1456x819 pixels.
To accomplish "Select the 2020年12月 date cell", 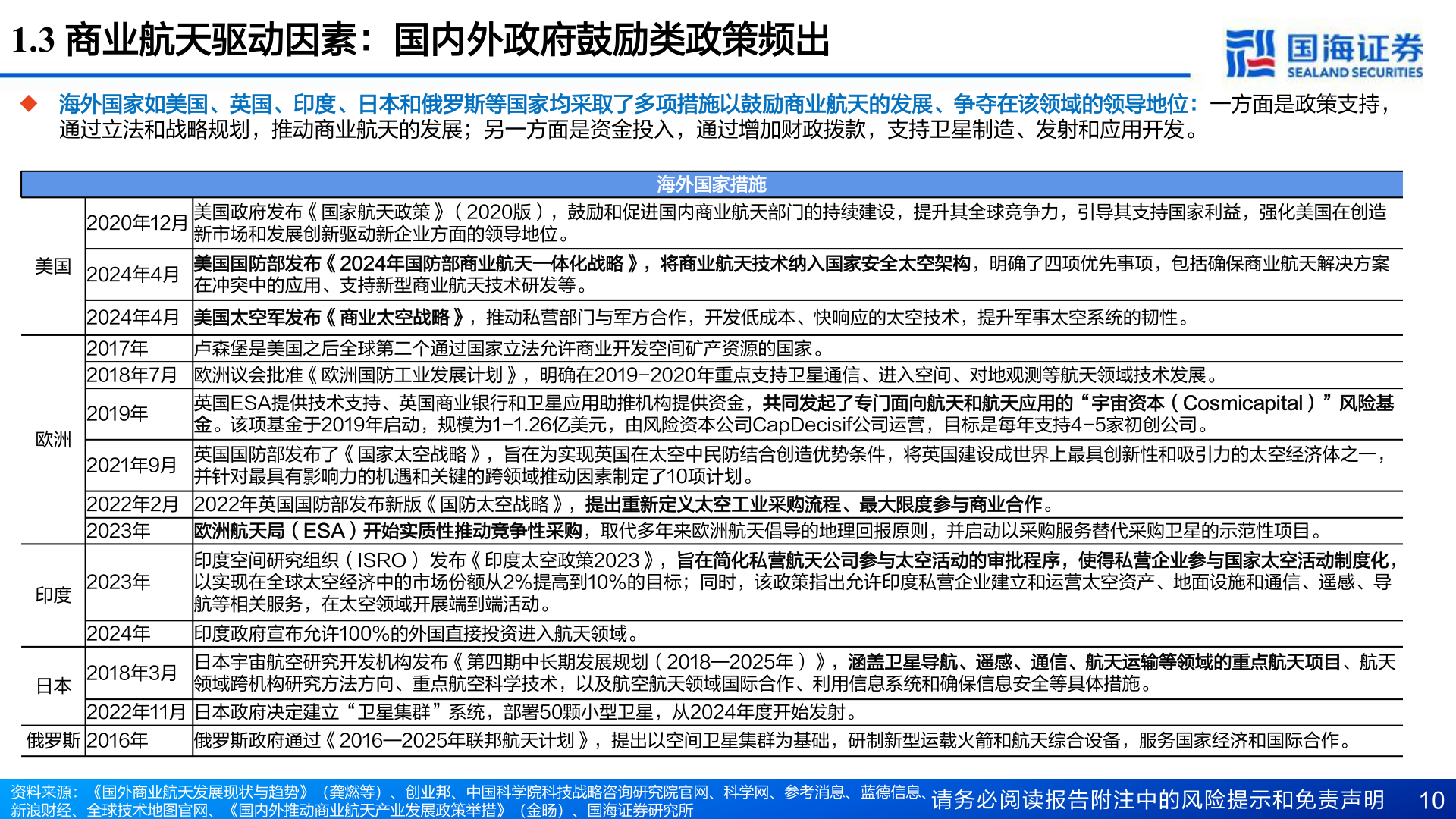I will click(137, 222).
